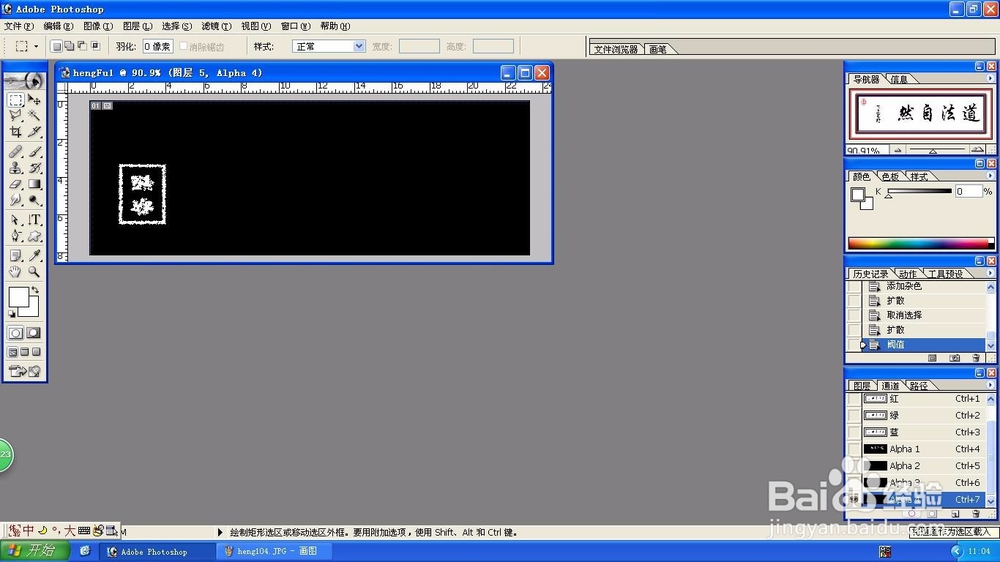
Task: Select the Rectangular Marquee tool in toolbox
Action: (16, 100)
